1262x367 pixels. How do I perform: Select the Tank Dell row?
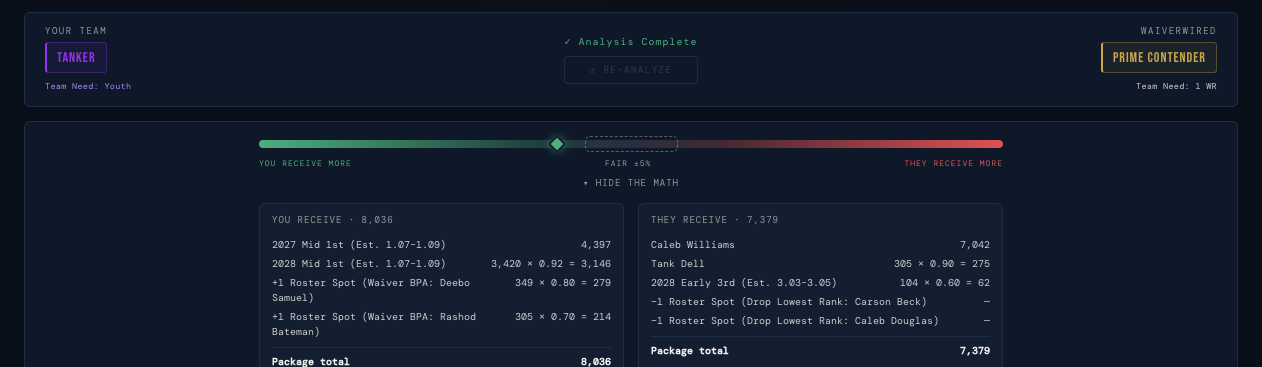click(820, 264)
